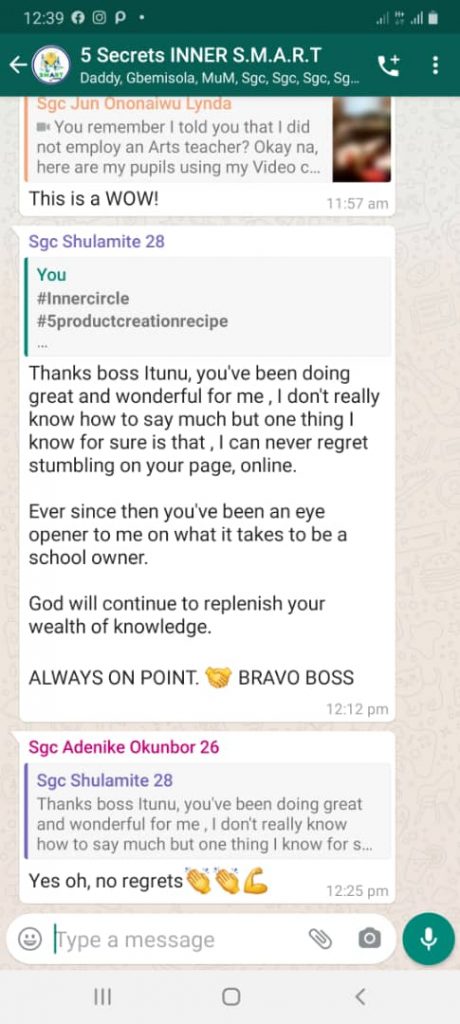This screenshot has height=1024, width=460.
Task: Open the emoji picker
Action: [29, 939]
